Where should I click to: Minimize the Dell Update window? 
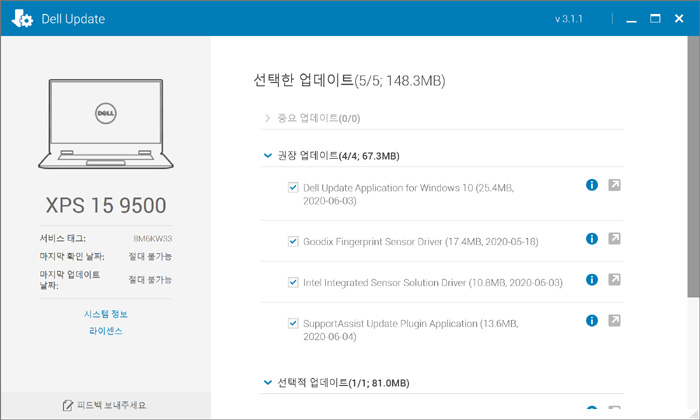[631, 19]
